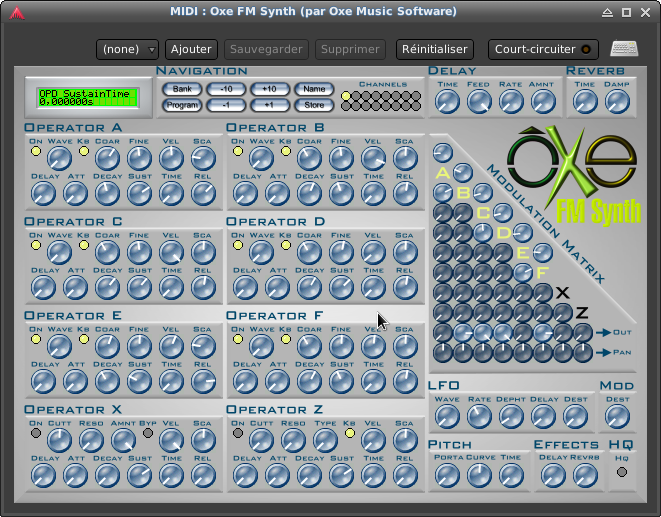Click the Program navigation button
The width and height of the screenshot is (661, 517).
182,105
